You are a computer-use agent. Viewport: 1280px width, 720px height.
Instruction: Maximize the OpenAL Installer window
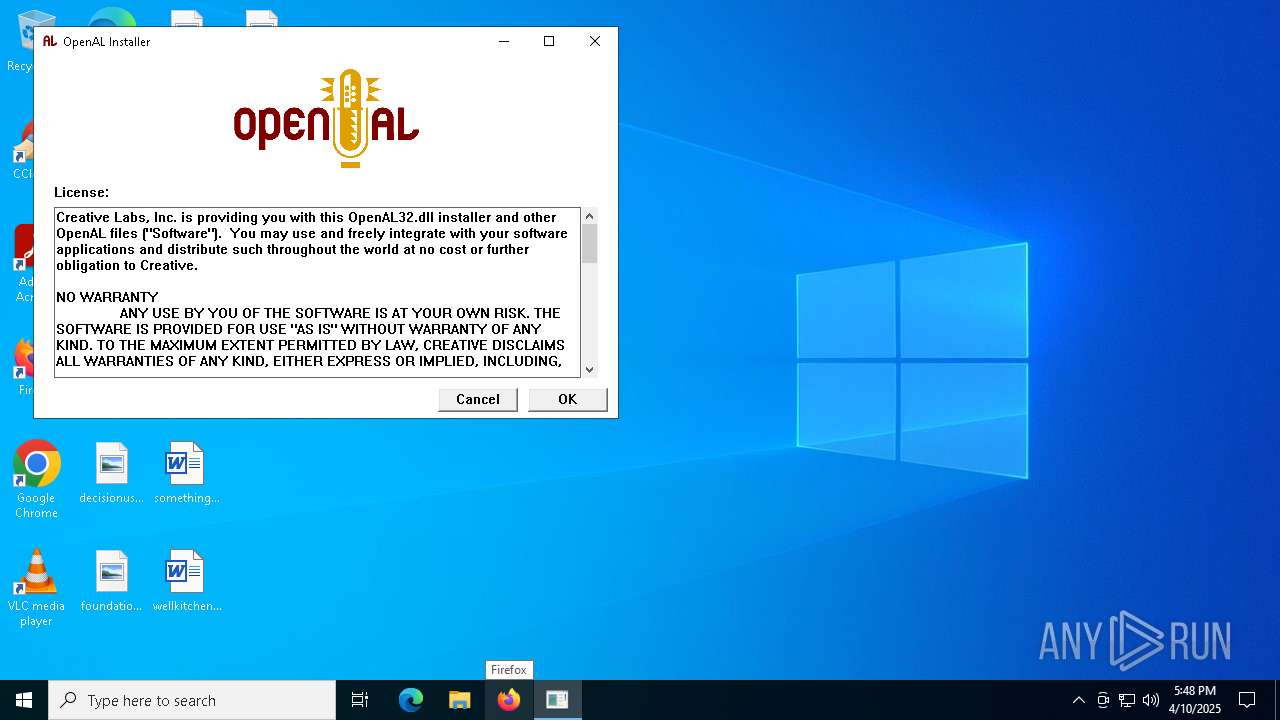point(549,41)
